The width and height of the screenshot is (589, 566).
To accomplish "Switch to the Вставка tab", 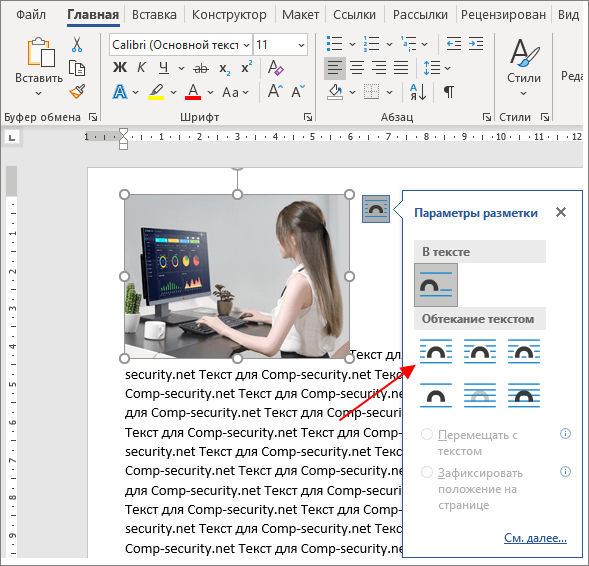I will point(154,15).
